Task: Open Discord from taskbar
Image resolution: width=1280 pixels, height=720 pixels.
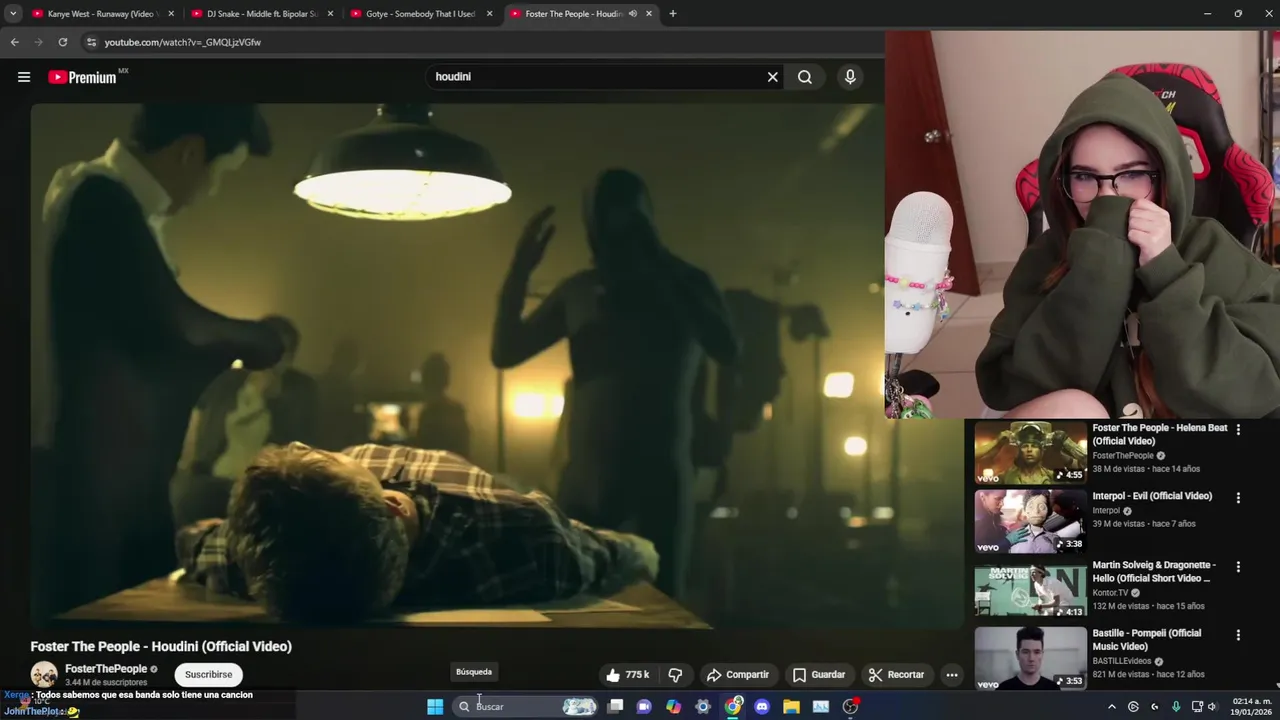Action: (x=762, y=707)
